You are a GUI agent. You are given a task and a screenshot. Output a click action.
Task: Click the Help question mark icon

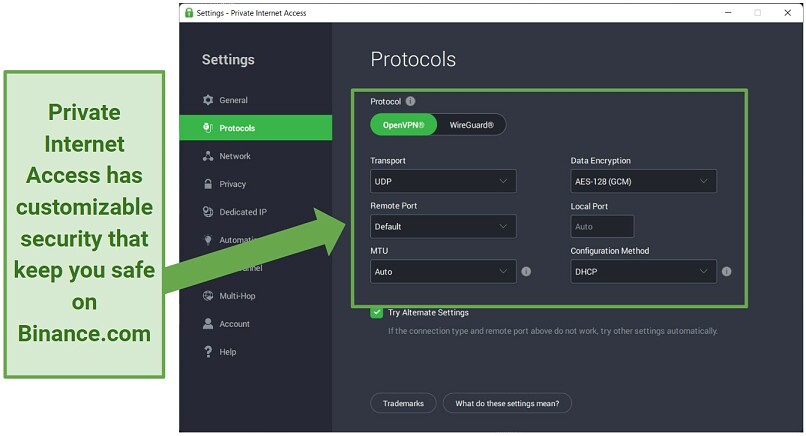click(208, 352)
